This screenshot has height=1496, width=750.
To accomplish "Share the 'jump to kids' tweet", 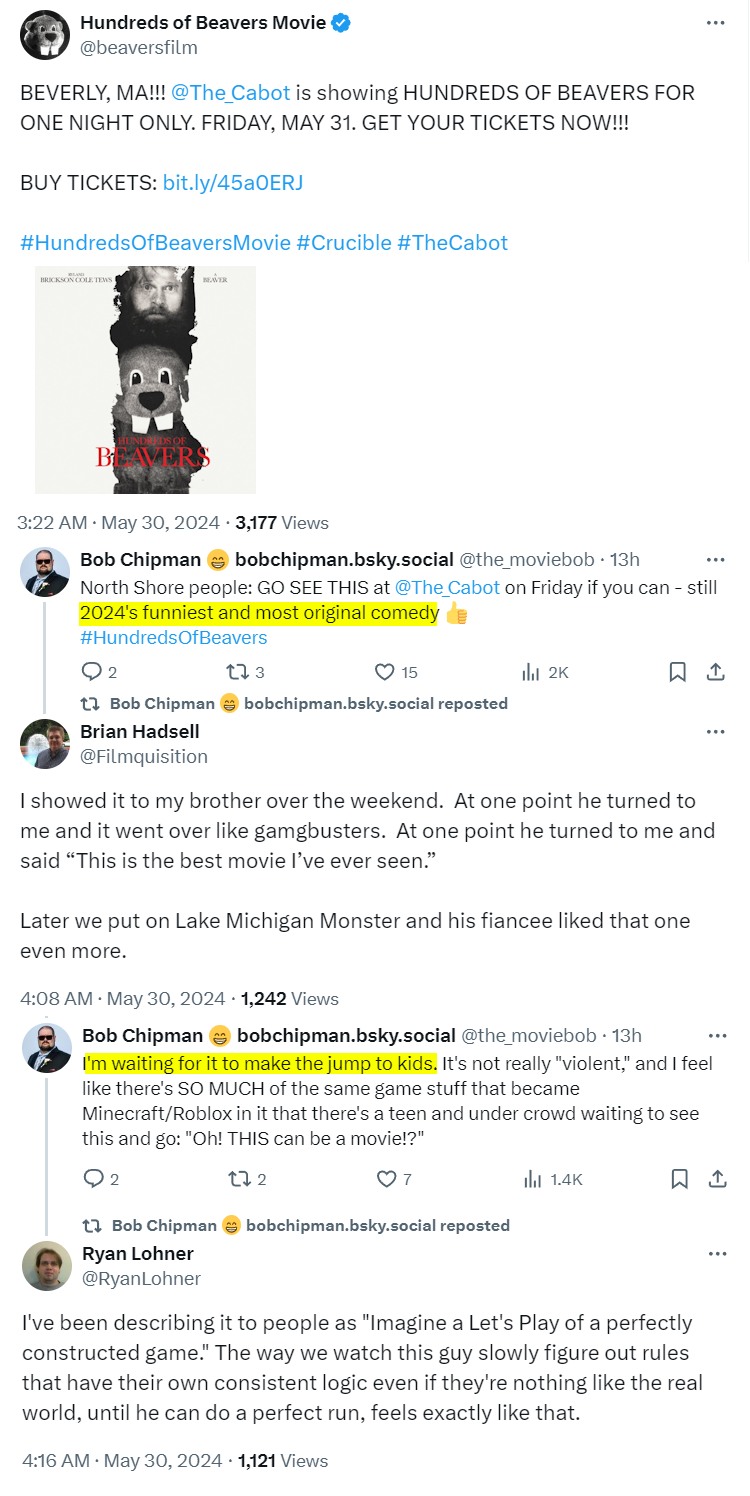I will point(717,1179).
